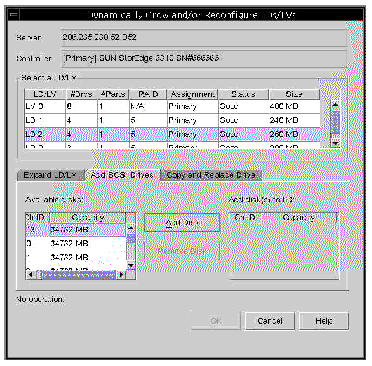
Task: Click the Remove Disk button
Action: (x=182, y=251)
